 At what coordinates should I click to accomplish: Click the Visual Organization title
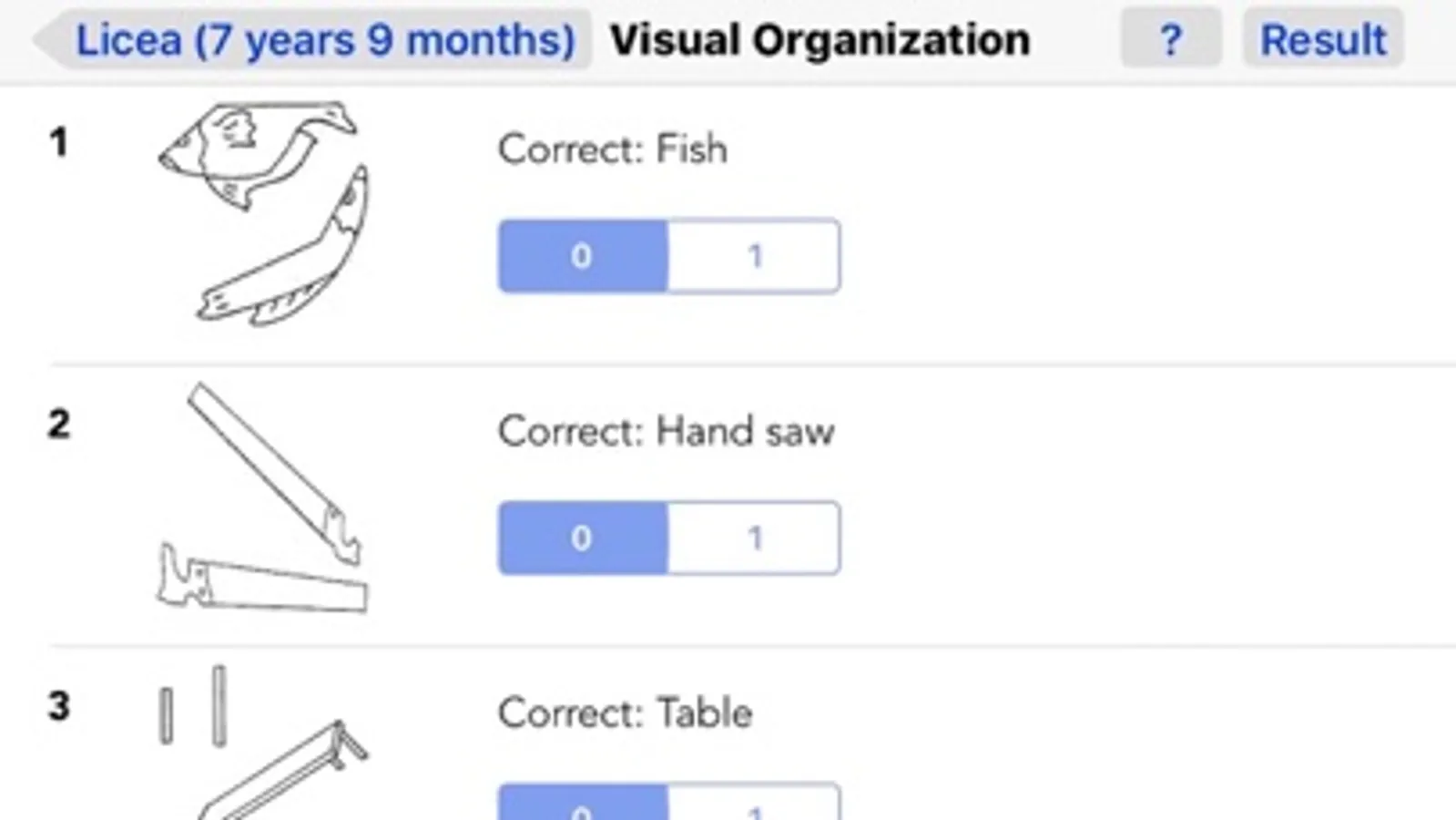(820, 40)
